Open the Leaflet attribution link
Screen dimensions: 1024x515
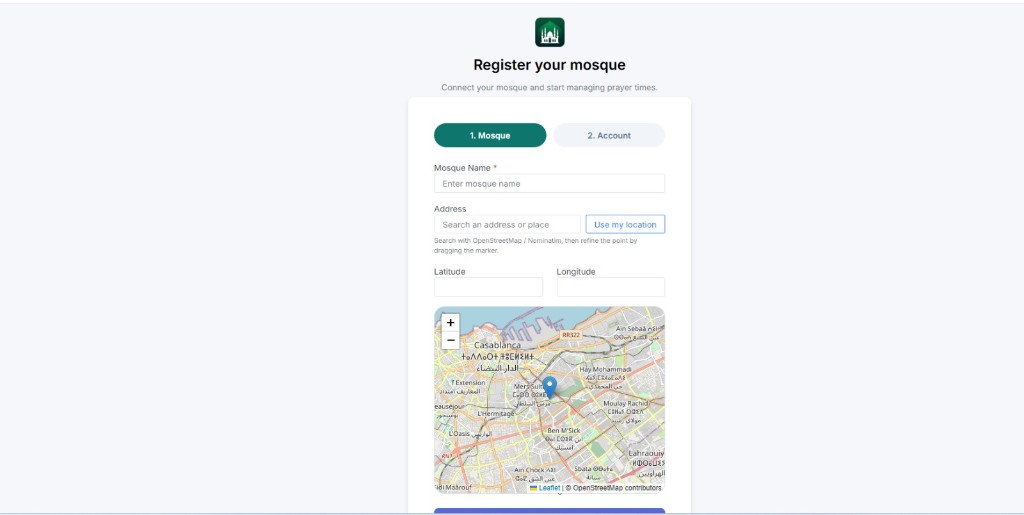click(549, 488)
